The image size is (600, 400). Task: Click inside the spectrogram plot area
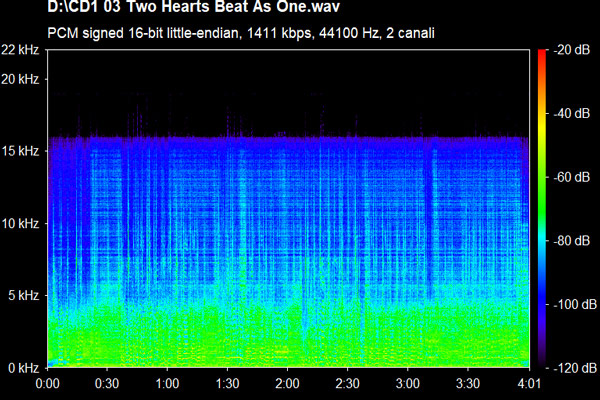click(x=288, y=209)
